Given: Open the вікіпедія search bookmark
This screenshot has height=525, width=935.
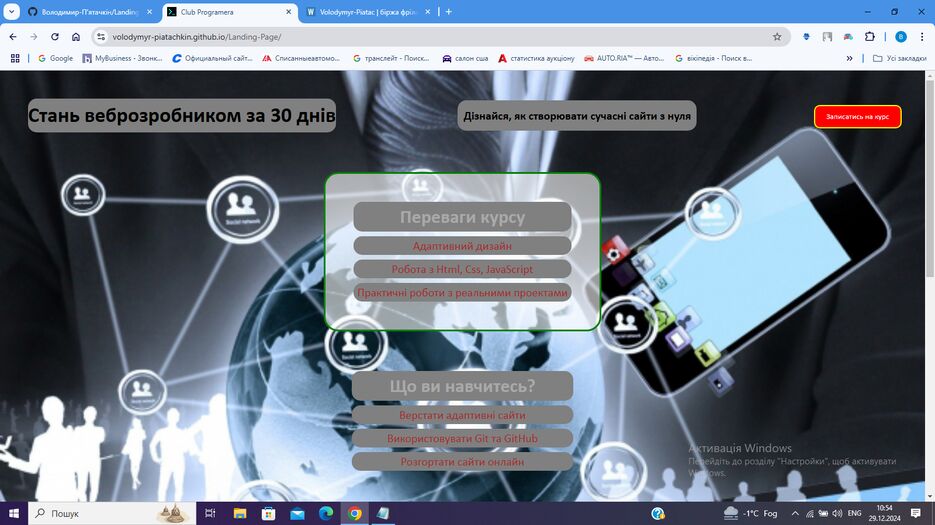Looking at the screenshot, I should [x=713, y=58].
